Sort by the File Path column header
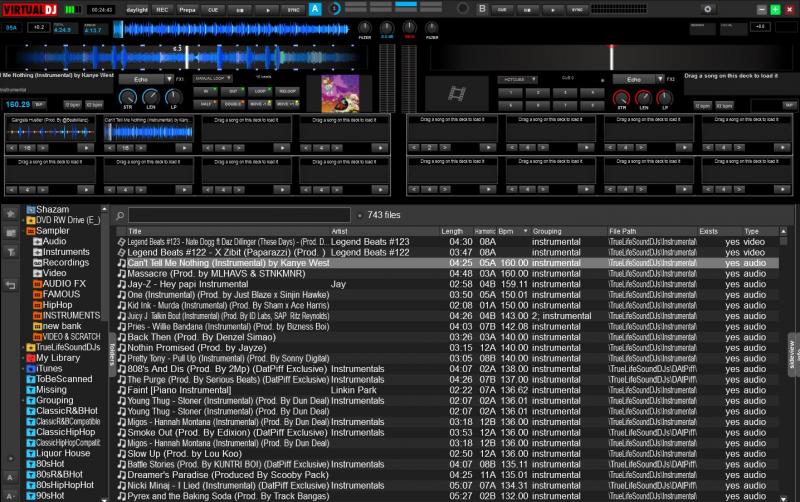 652,231
